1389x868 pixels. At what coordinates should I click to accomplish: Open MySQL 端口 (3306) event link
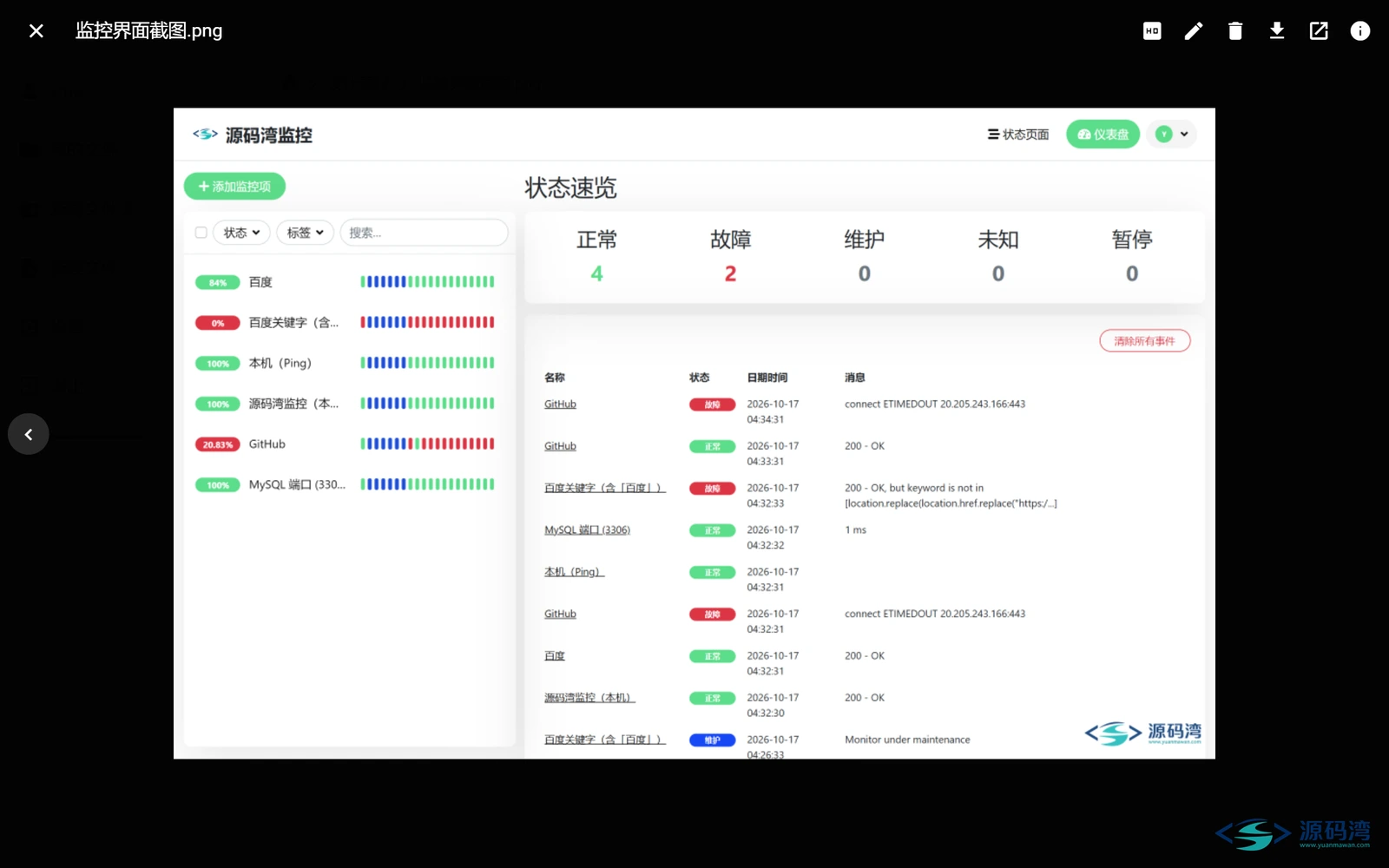coord(587,530)
